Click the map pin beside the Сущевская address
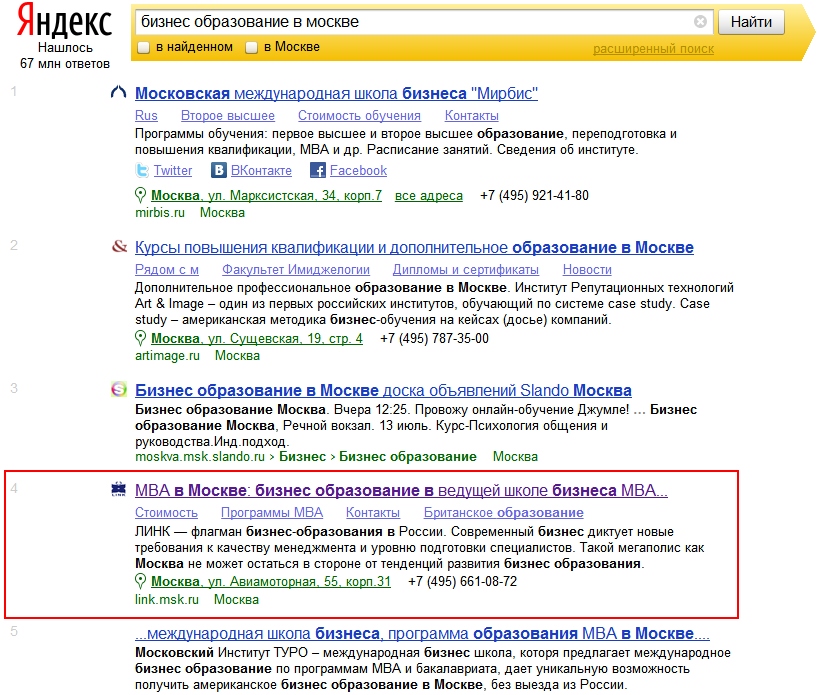This screenshot has width=819, height=695. coord(140,338)
